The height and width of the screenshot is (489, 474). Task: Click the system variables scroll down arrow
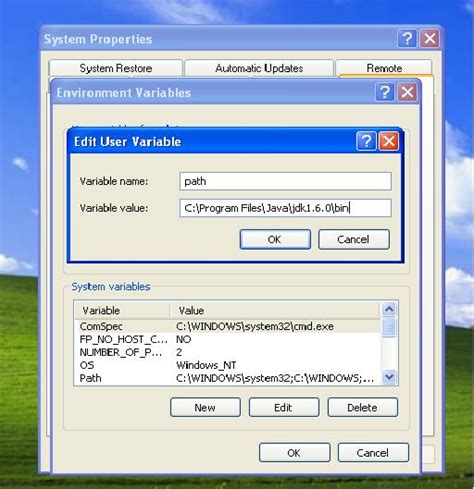389,377
